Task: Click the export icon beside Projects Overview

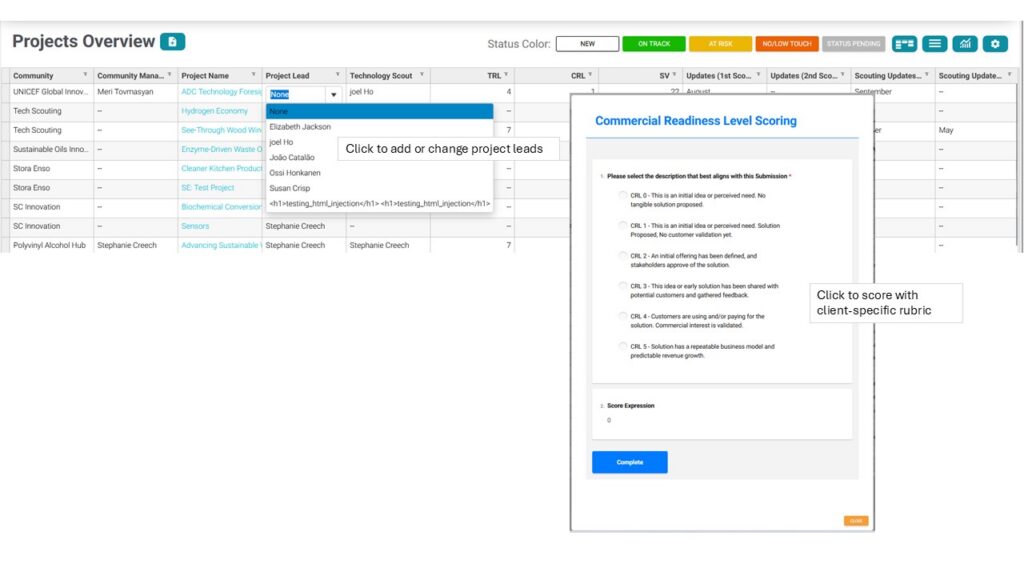Action: pos(172,42)
